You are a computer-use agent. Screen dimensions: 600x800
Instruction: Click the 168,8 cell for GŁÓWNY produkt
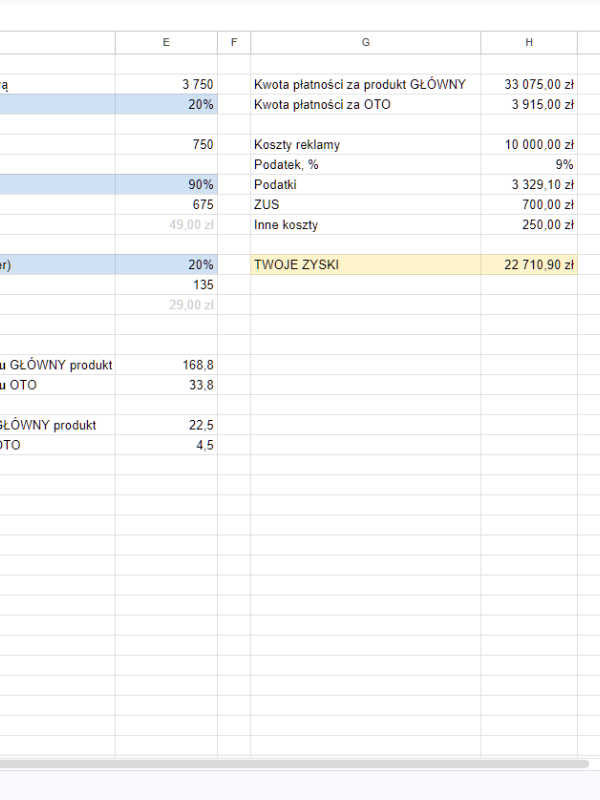click(x=166, y=365)
